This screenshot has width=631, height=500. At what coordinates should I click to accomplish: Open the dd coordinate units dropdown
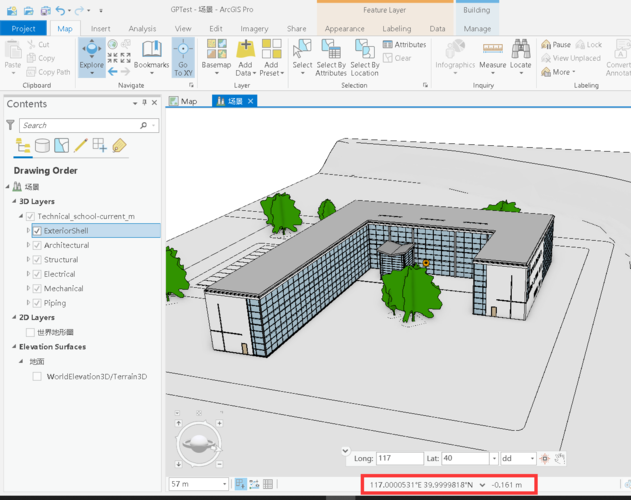coord(518,458)
